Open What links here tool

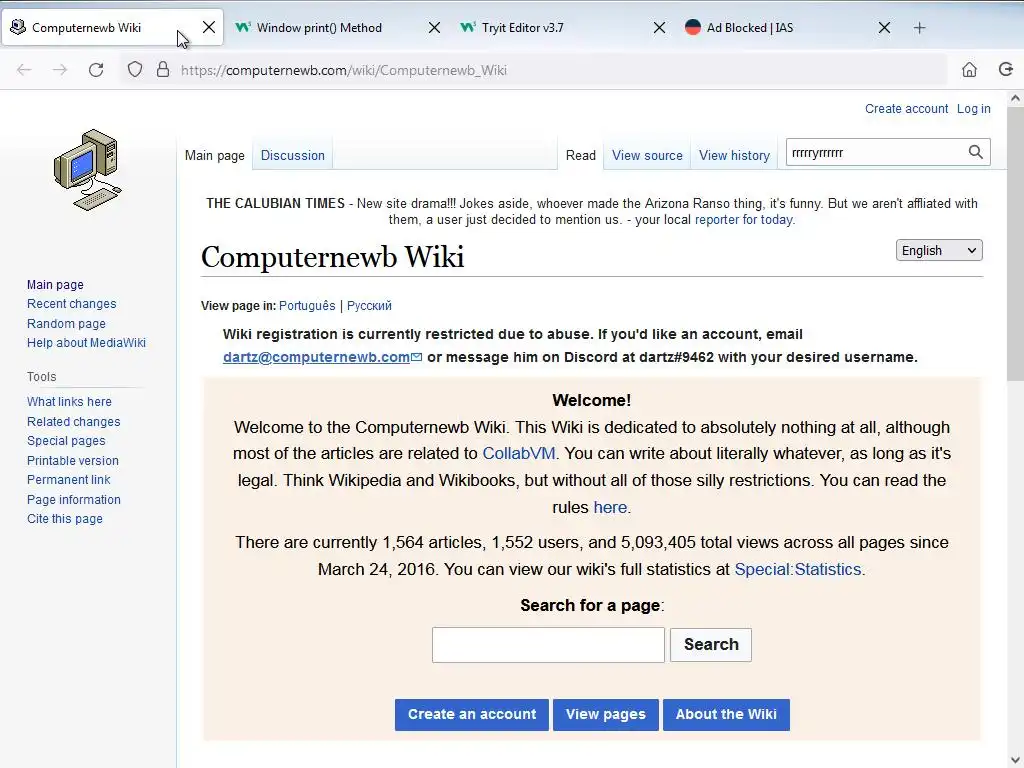click(x=69, y=402)
